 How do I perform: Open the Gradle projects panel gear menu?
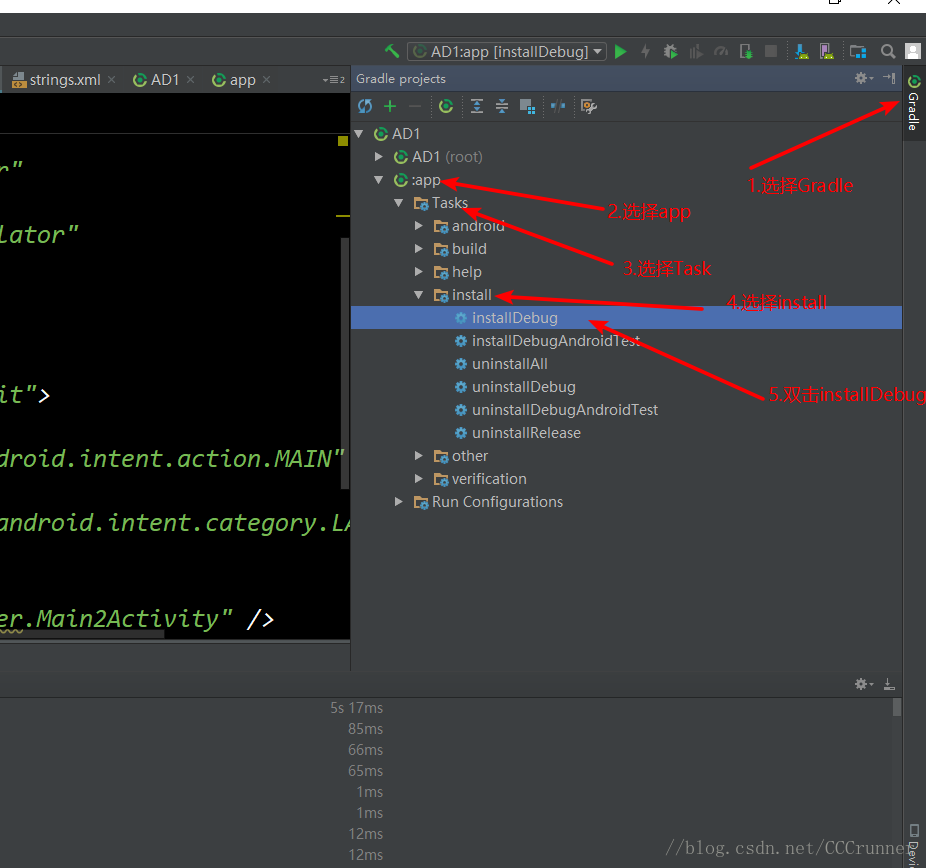(863, 78)
